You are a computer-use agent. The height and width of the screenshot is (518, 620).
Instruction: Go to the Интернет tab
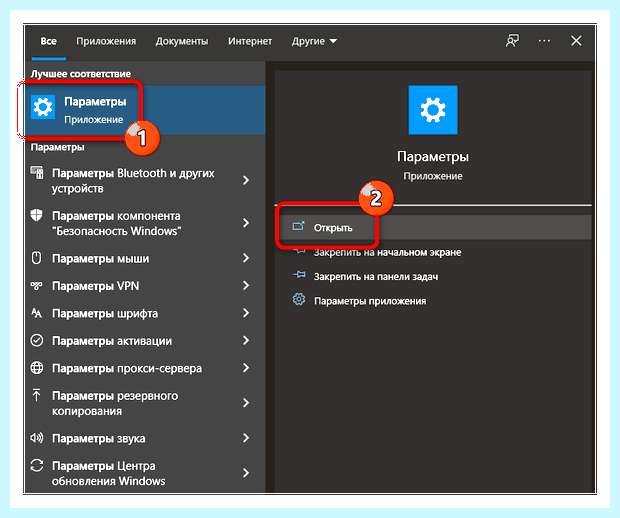pyautogui.click(x=250, y=41)
